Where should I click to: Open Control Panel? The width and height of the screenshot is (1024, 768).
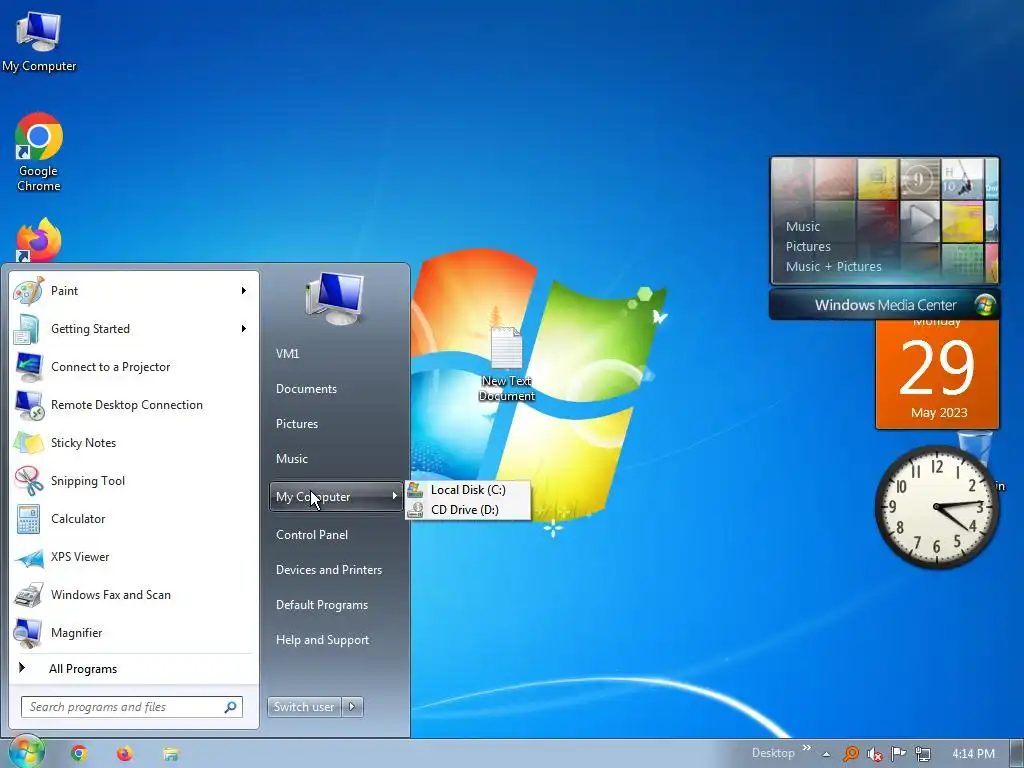[x=312, y=535]
